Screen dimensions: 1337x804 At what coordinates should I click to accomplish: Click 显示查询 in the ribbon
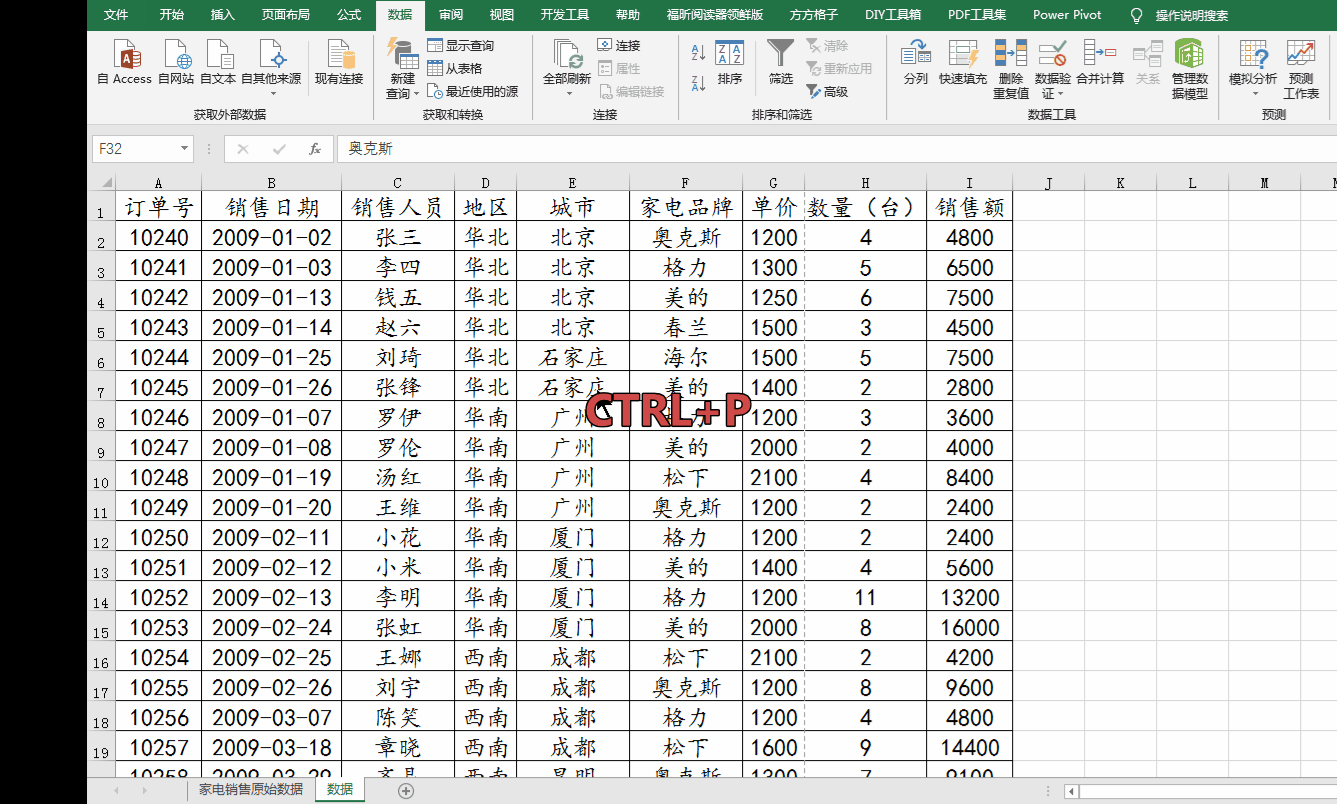point(460,46)
